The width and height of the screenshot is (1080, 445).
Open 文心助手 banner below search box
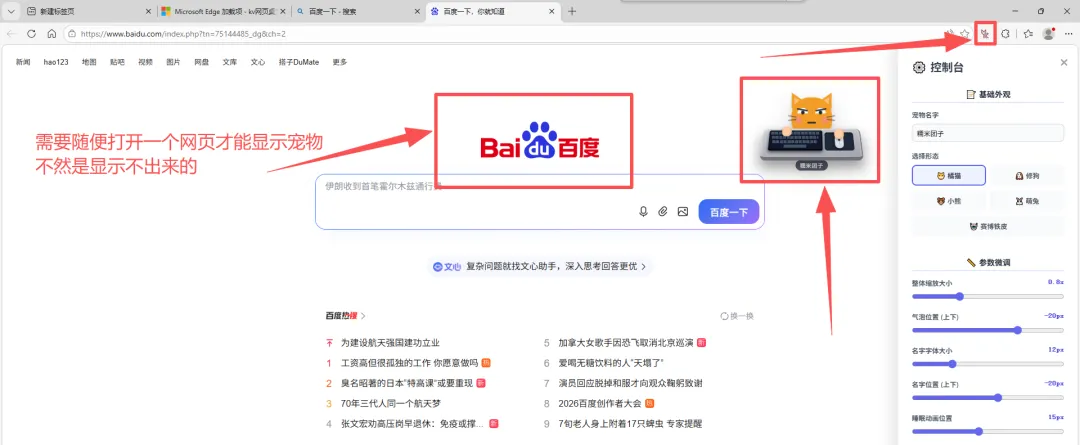(x=539, y=267)
